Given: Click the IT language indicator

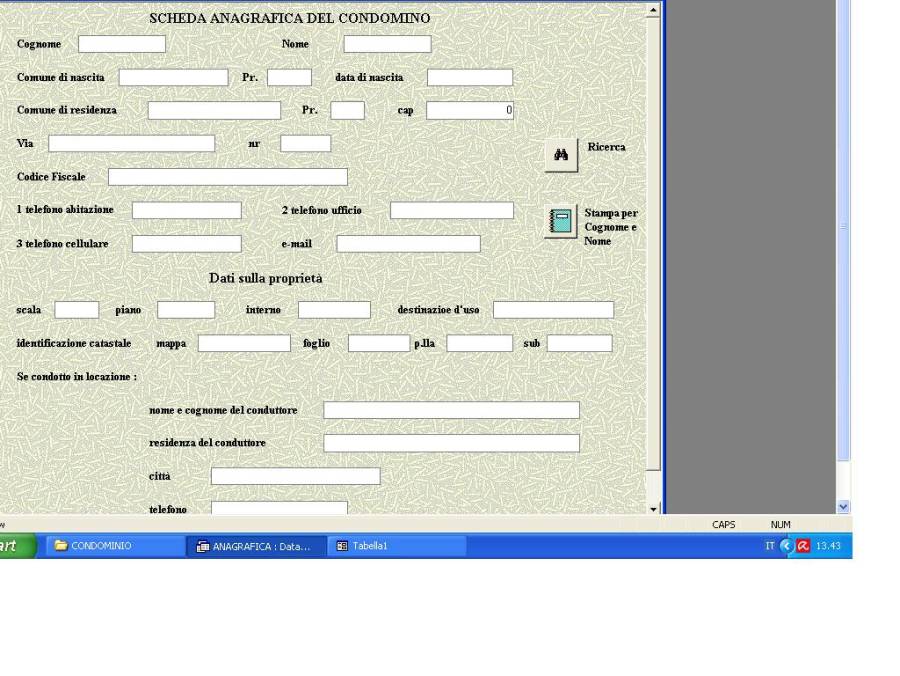Looking at the screenshot, I should (770, 546).
